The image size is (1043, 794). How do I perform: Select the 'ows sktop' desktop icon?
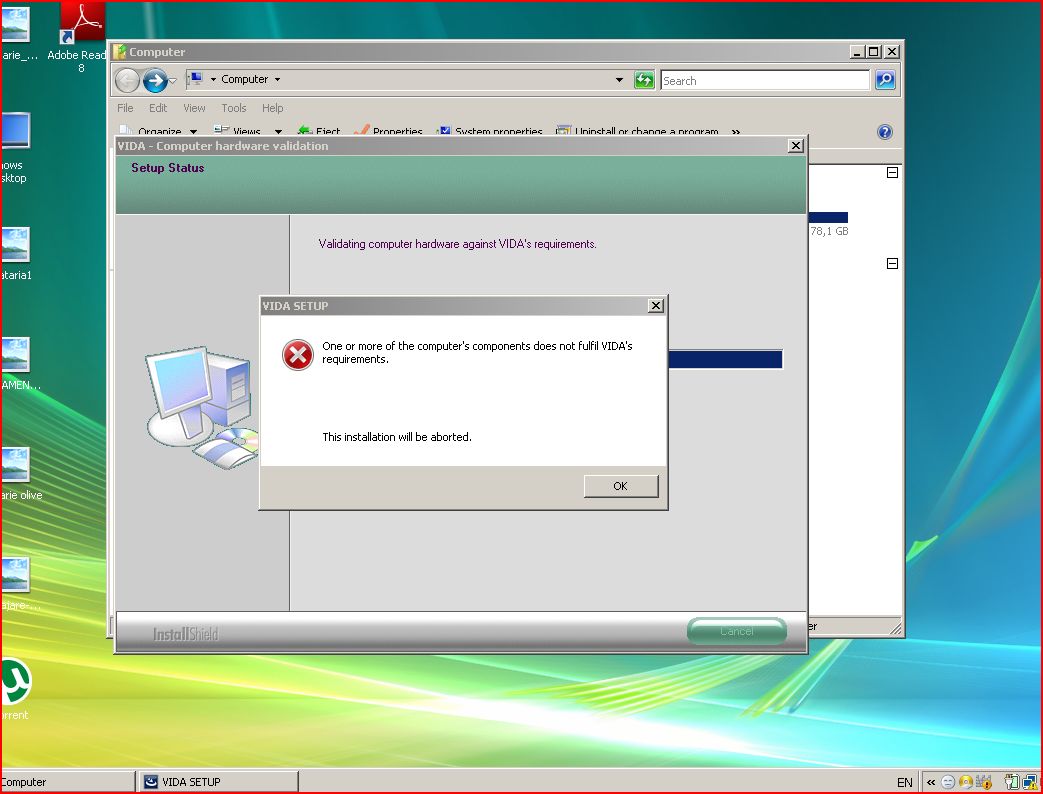click(15, 148)
